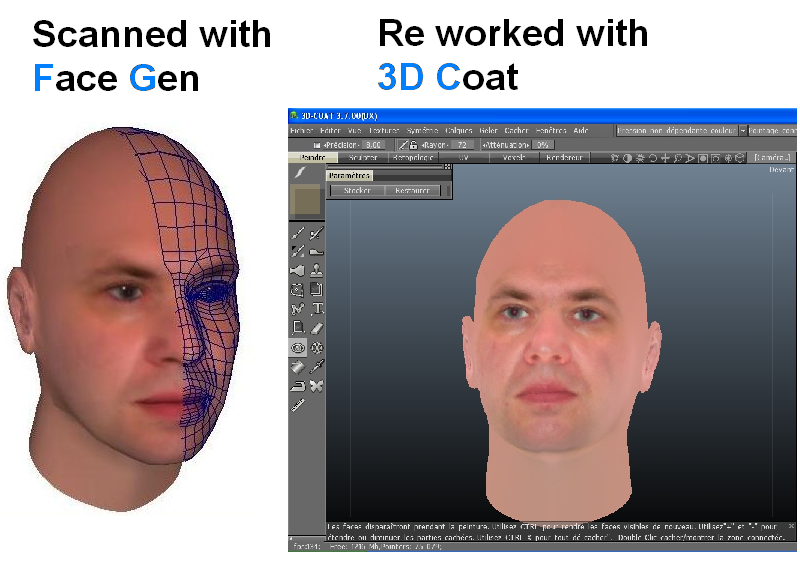800x580 pixels.
Task: Select the ruler measure tool
Action: click(x=298, y=405)
